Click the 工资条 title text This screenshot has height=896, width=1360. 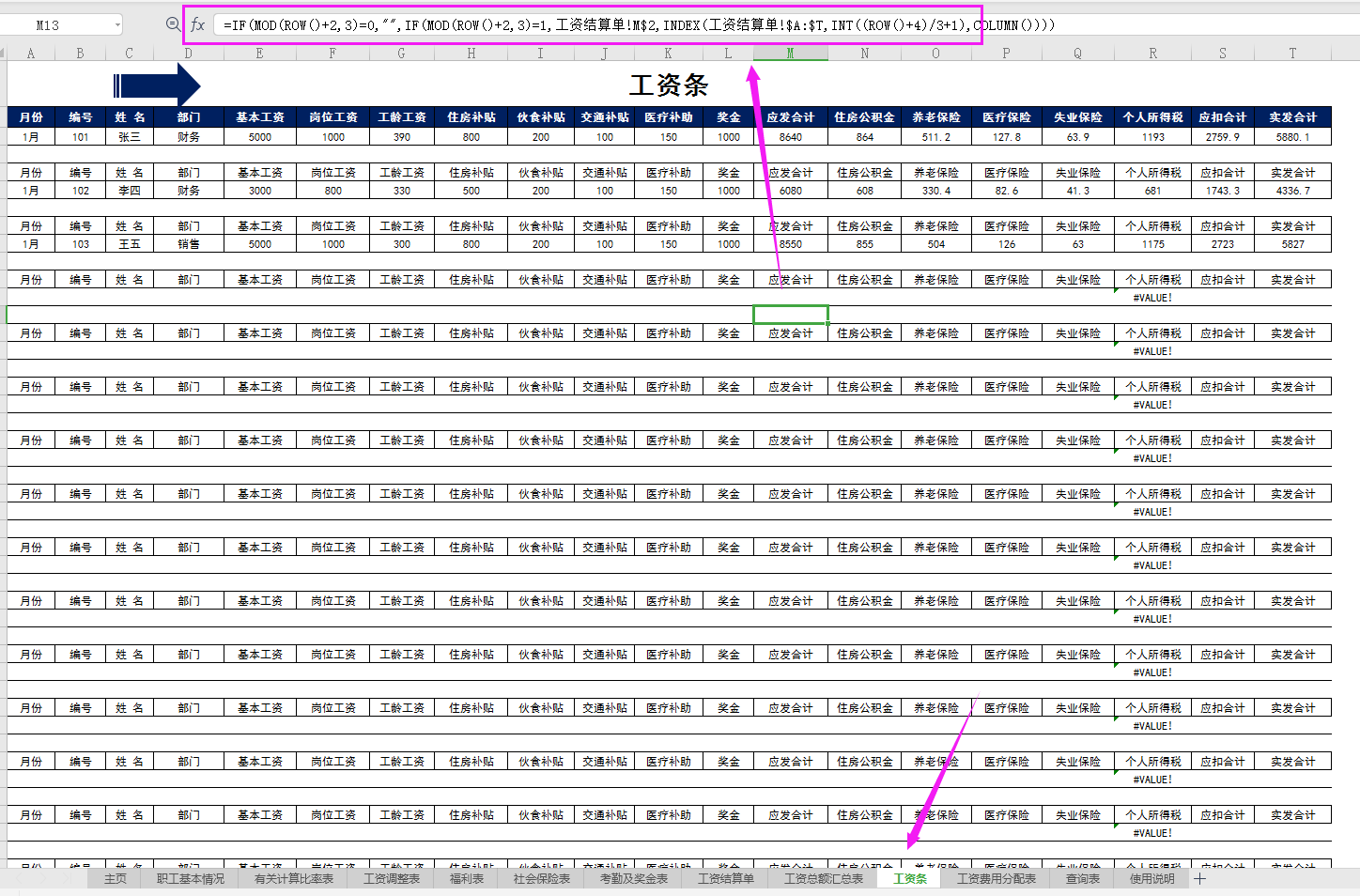pyautogui.click(x=669, y=85)
